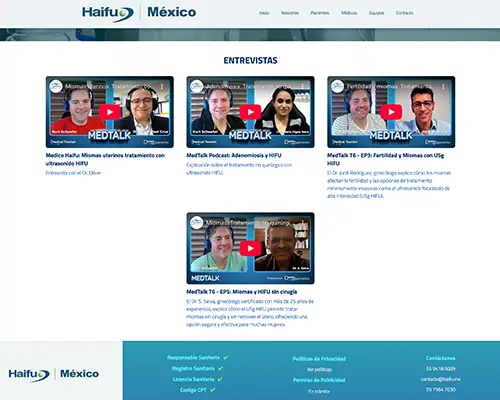Open channel avatar on Adenomiosis video
Viewport: 500px width, 400px height.
pyautogui.click(x=197, y=86)
